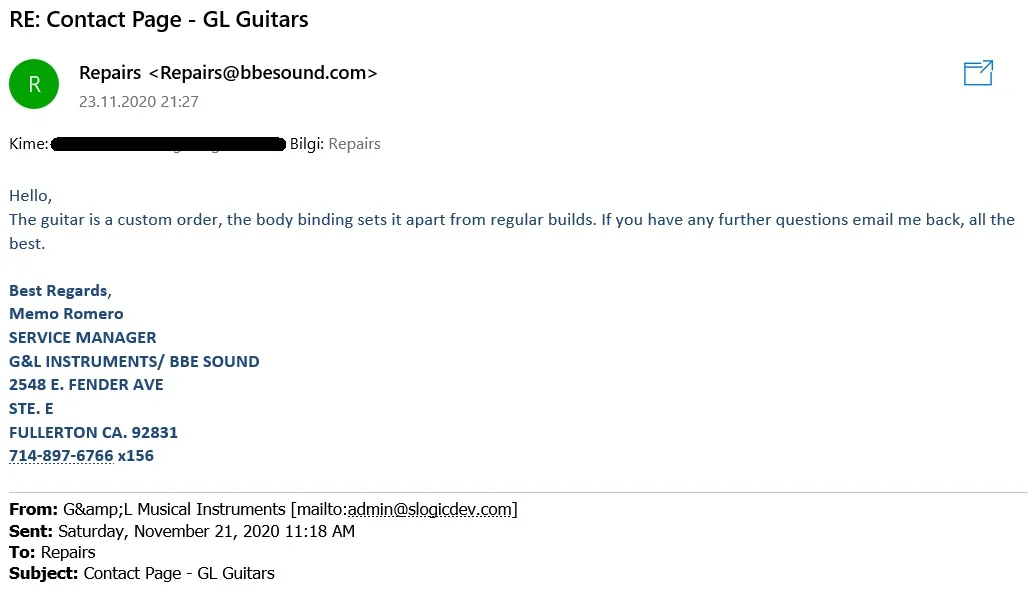Click the redacted recipient in Kime field
1029x599 pixels.
(168, 144)
